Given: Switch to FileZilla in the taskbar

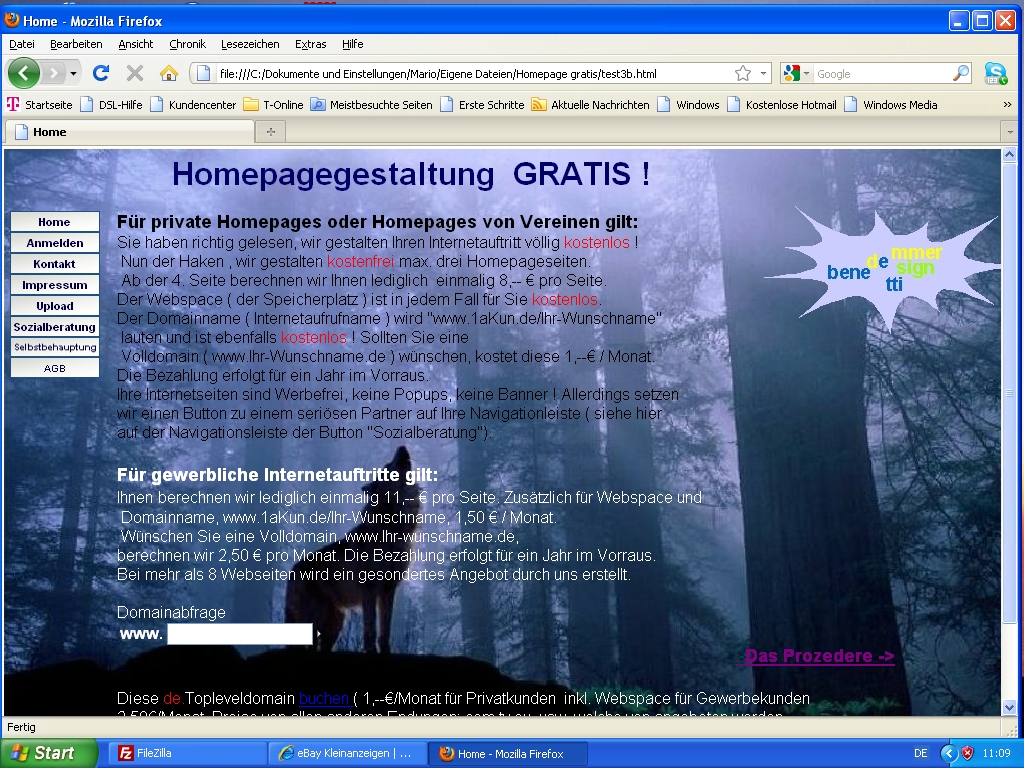Looking at the screenshot, I should point(186,753).
